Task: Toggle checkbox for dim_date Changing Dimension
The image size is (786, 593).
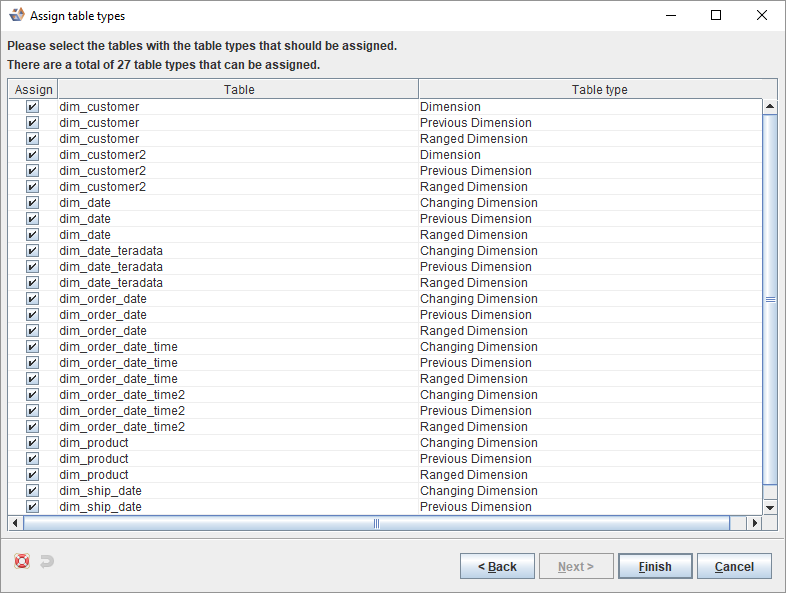Action: (x=32, y=203)
